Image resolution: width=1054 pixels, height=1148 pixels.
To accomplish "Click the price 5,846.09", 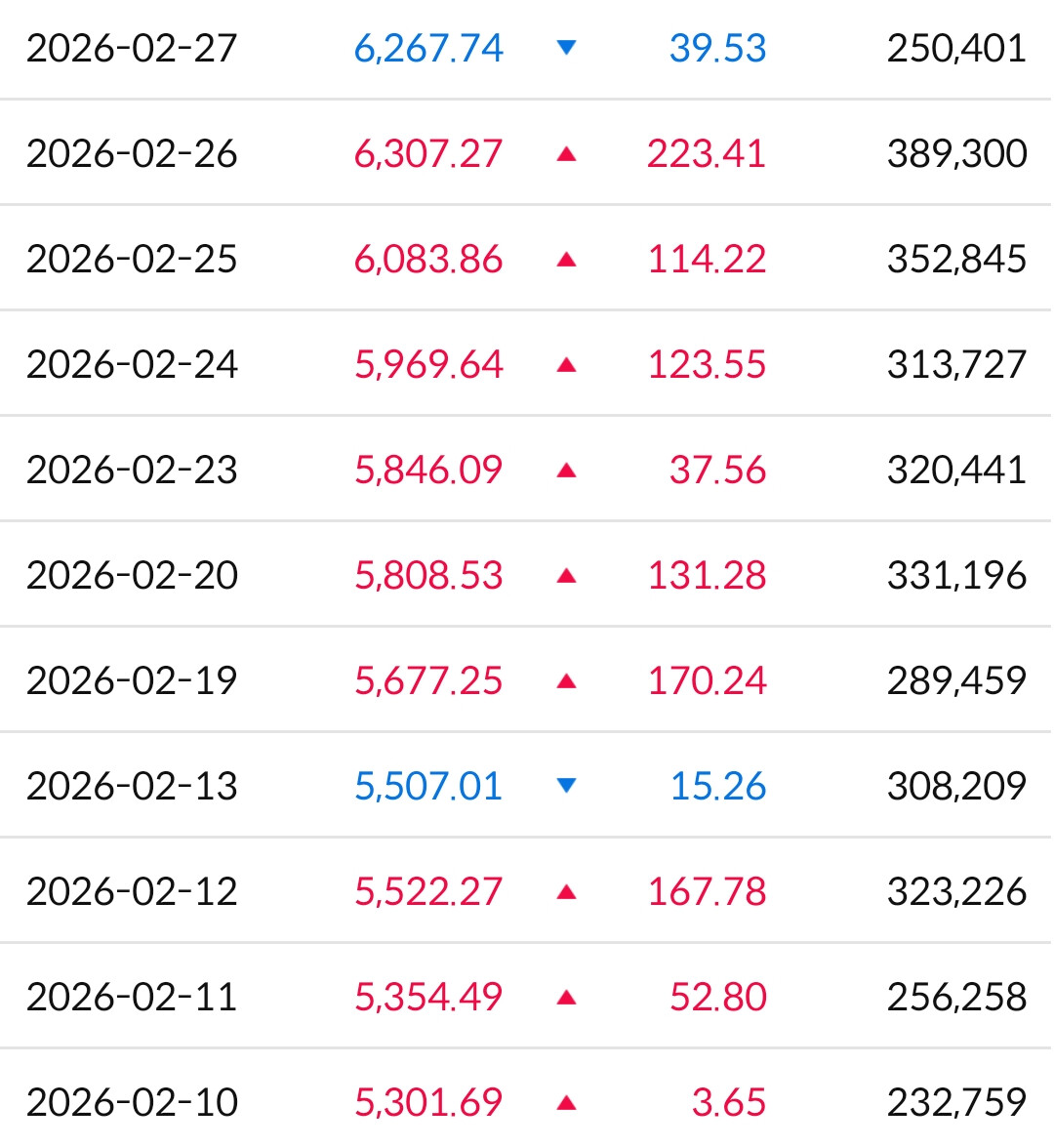I will (428, 471).
